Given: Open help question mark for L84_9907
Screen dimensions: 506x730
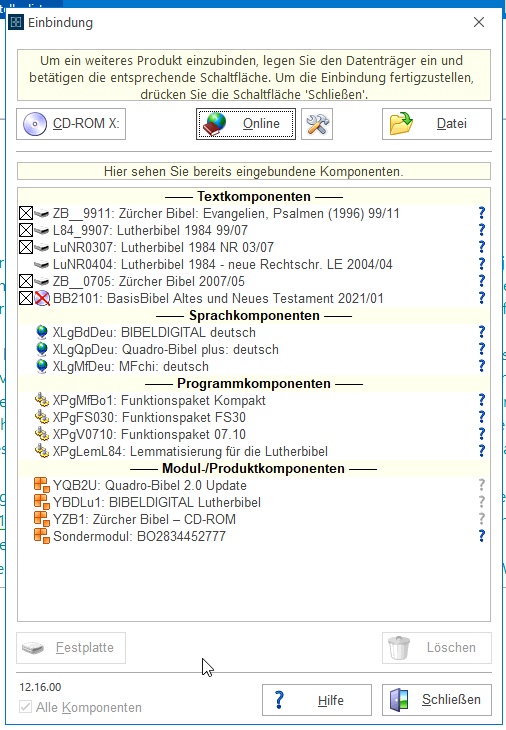Looking at the screenshot, I should pyautogui.click(x=482, y=230).
